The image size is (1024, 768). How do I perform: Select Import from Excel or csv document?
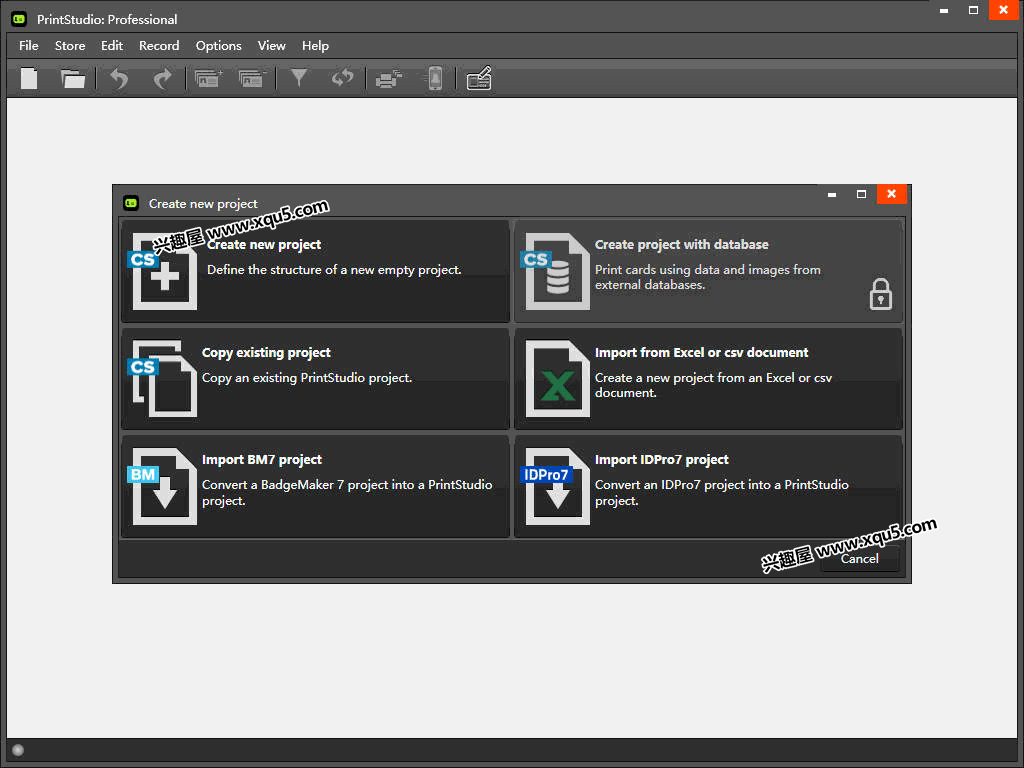click(709, 379)
